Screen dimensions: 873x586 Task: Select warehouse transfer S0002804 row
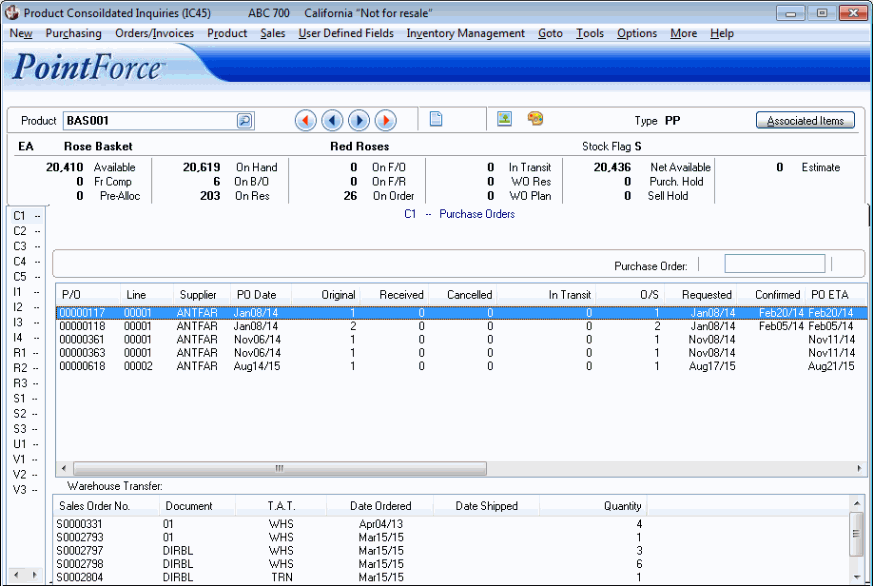451,577
